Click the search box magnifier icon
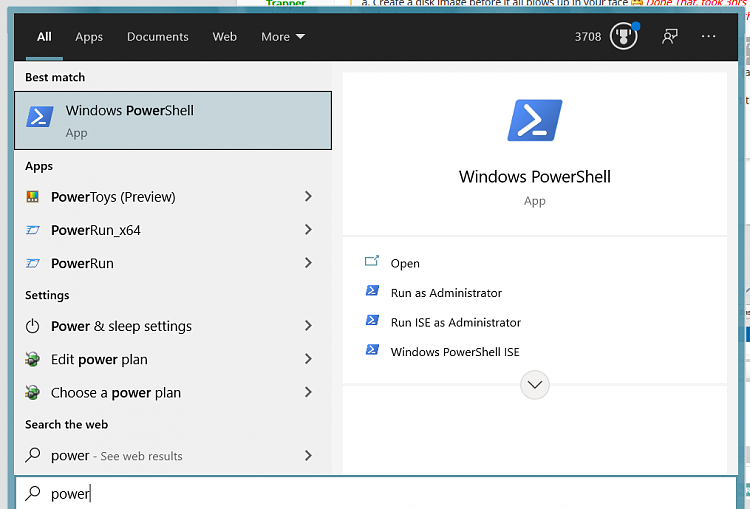This screenshot has height=509, width=750. [x=33, y=493]
